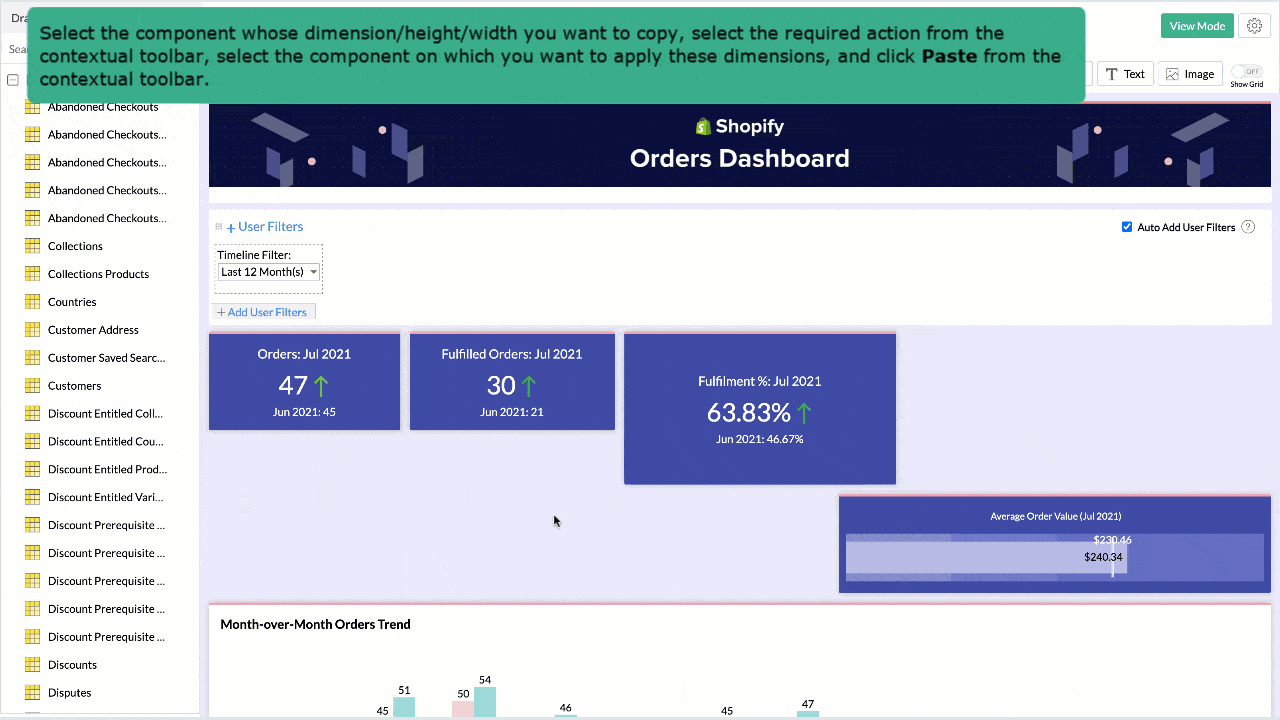Viewport: 1280px width, 720px height.
Task: Click the Average Order Value bullet chart bar
Action: [985, 557]
